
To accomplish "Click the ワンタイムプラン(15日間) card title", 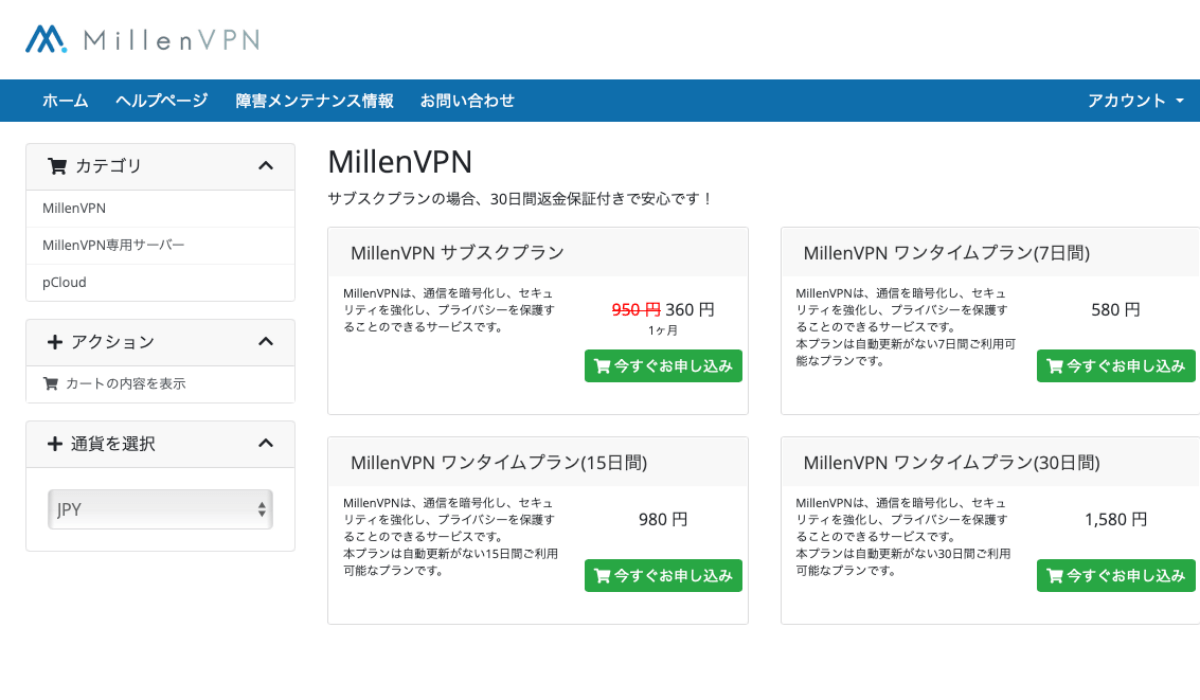I will pyautogui.click(x=498, y=463).
